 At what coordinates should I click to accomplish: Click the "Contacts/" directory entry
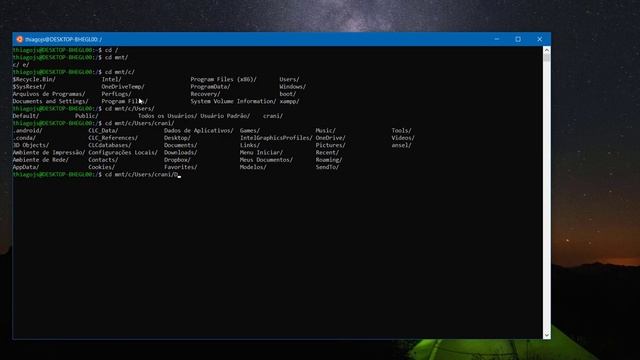click(x=103, y=160)
